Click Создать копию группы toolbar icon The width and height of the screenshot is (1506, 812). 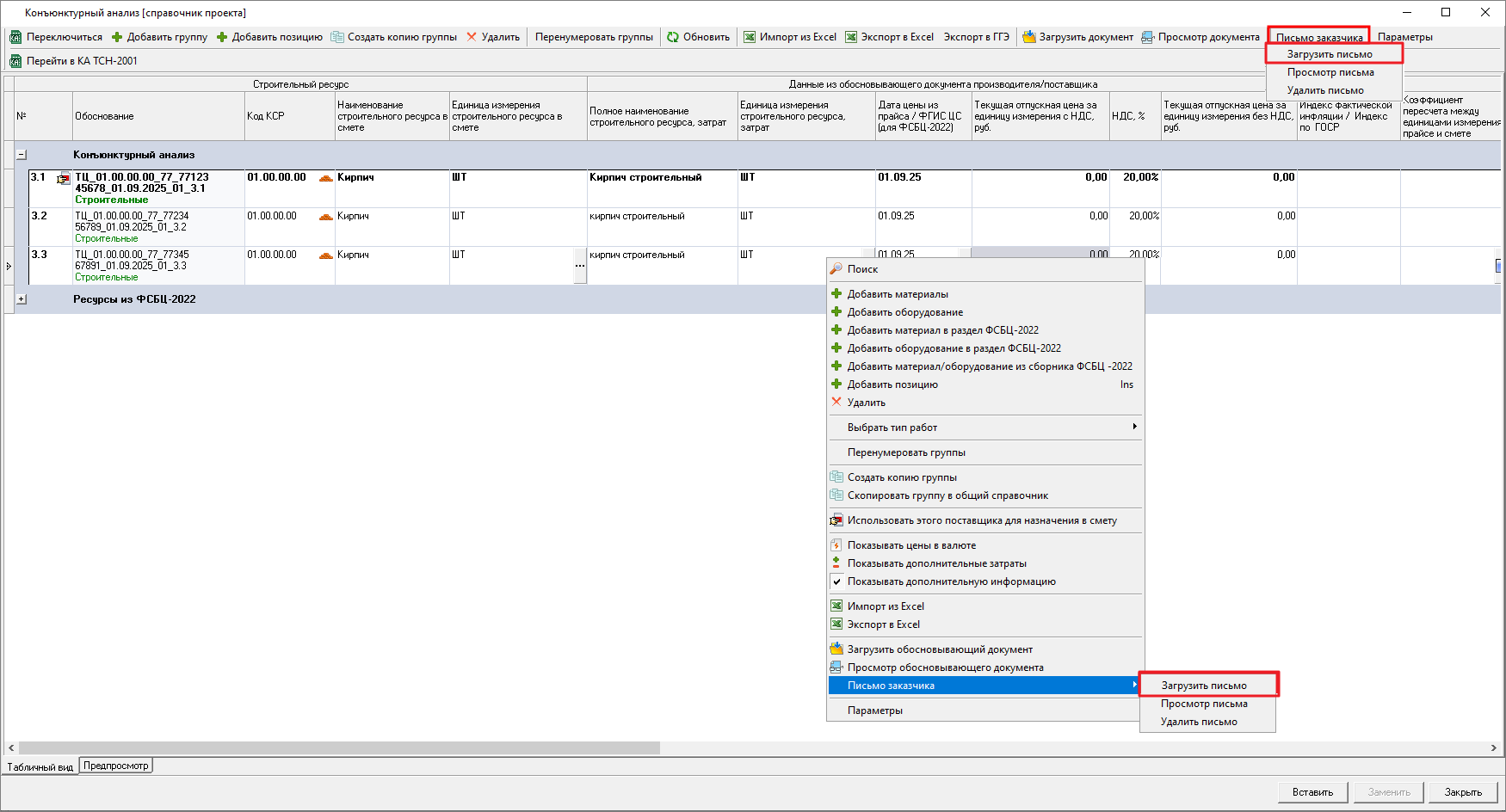(337, 37)
